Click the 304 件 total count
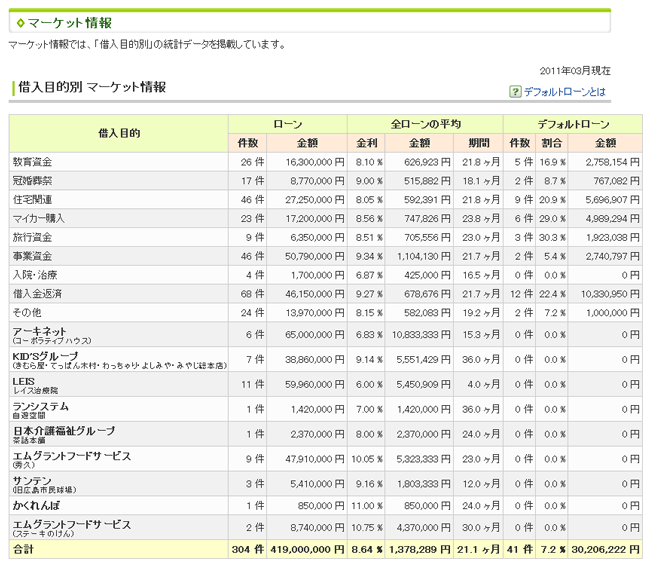Viewport: 650px width, 563px height. (x=248, y=550)
